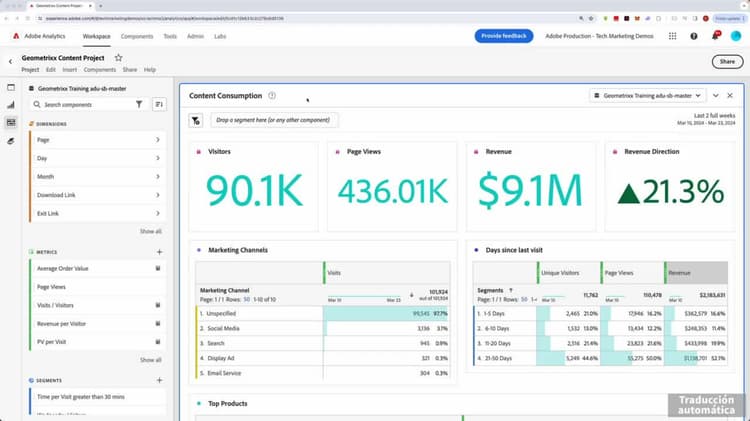Favorite the project with the star icon
The height and width of the screenshot is (421, 750).
[x=118, y=58]
